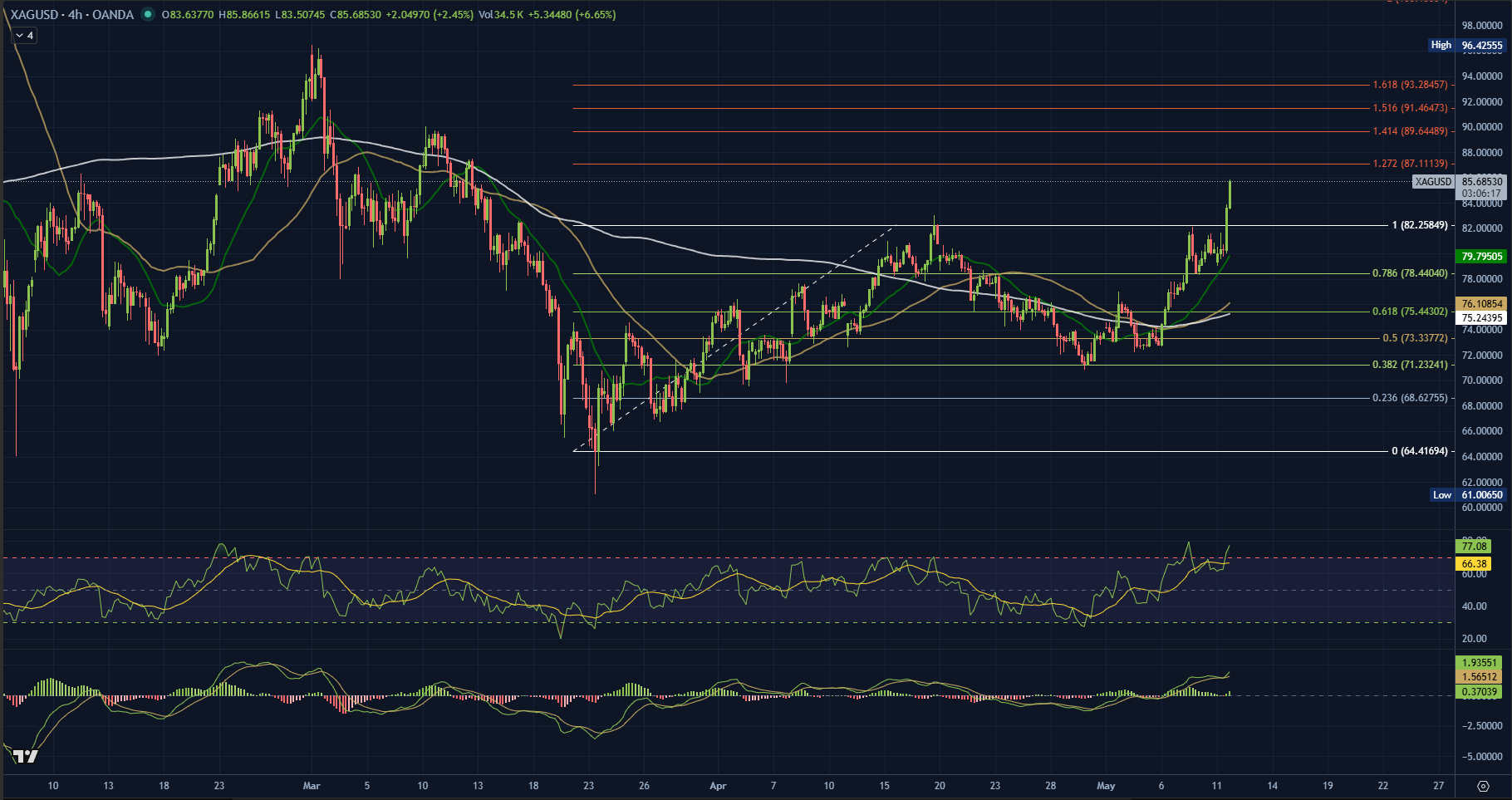Select Fib label 1.618 (93.28457)
Viewport: 1512px width, 800px height.
[x=1410, y=85]
